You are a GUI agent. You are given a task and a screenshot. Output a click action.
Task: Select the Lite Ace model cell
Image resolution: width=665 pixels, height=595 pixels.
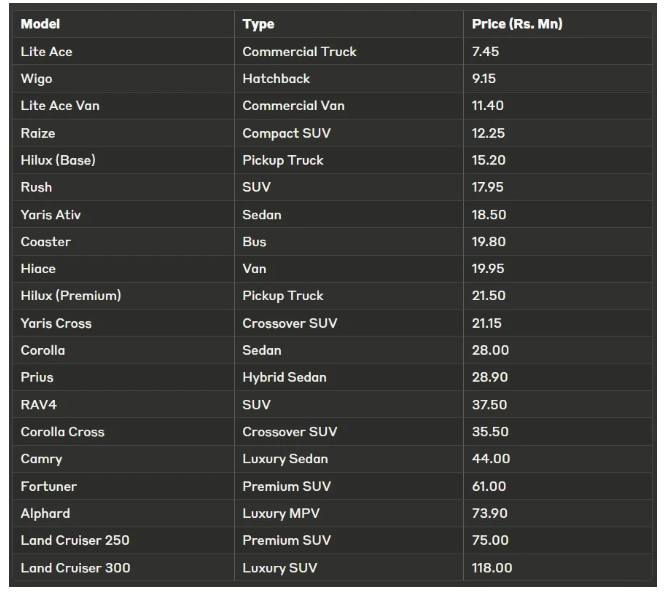click(x=46, y=52)
